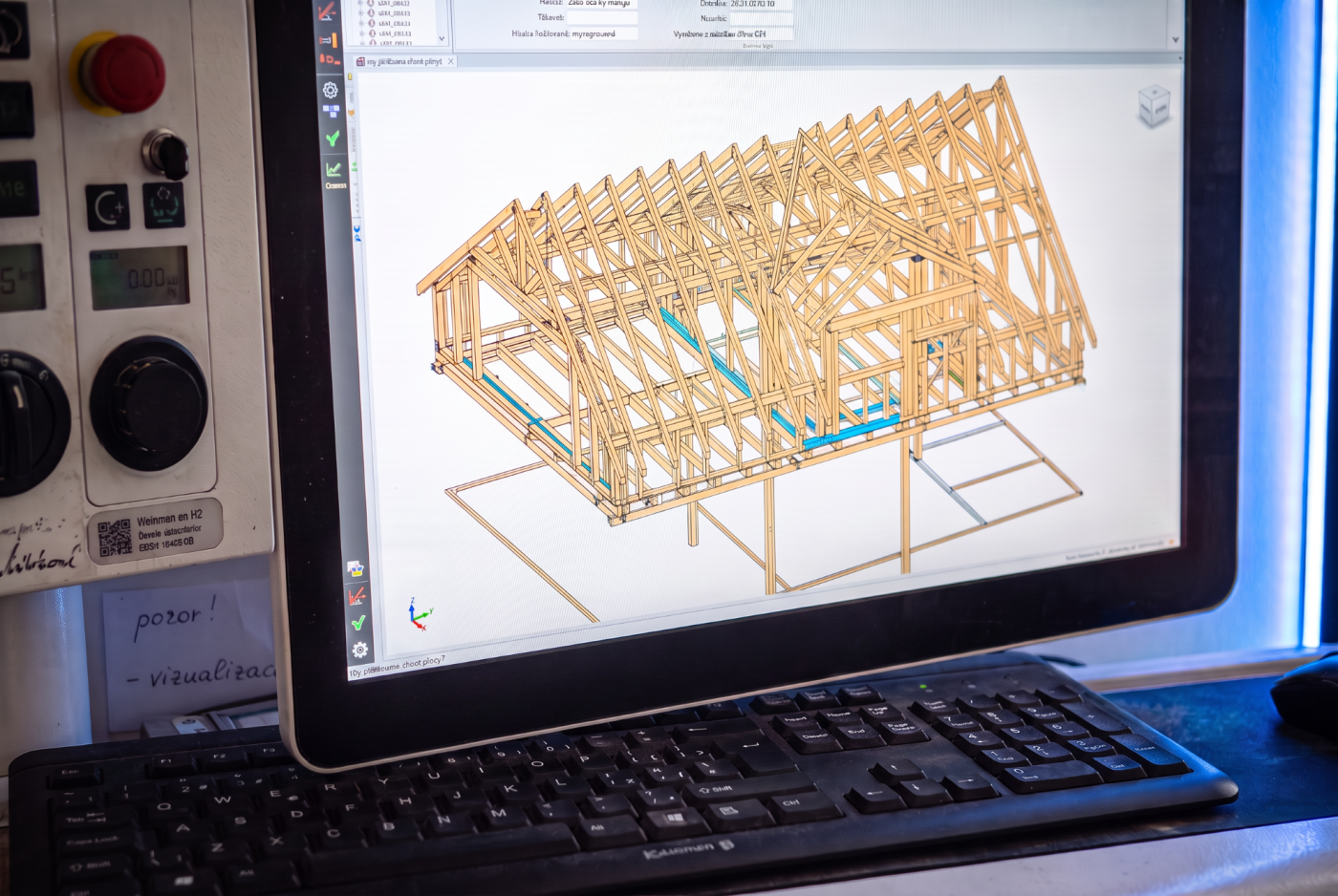Viewport: 1338px width, 896px height.
Task: Open the green line chart sidebar icon
Action: (334, 169)
